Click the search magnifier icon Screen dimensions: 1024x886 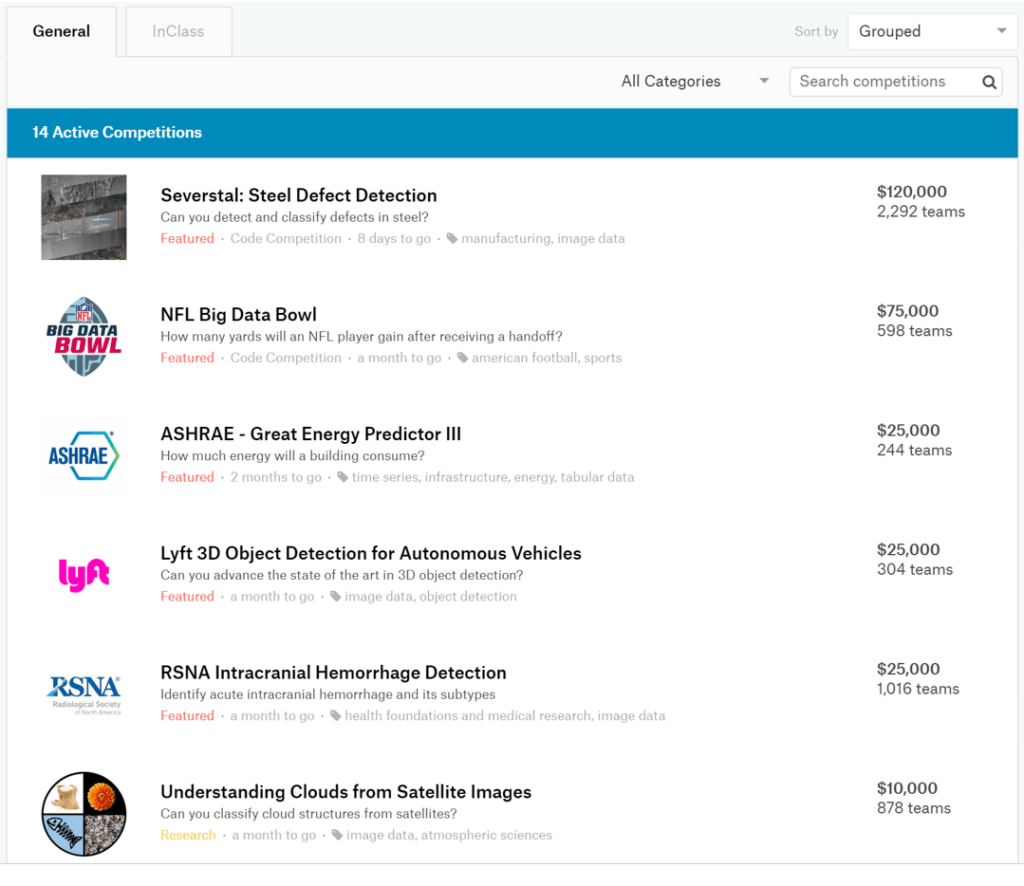click(x=989, y=82)
